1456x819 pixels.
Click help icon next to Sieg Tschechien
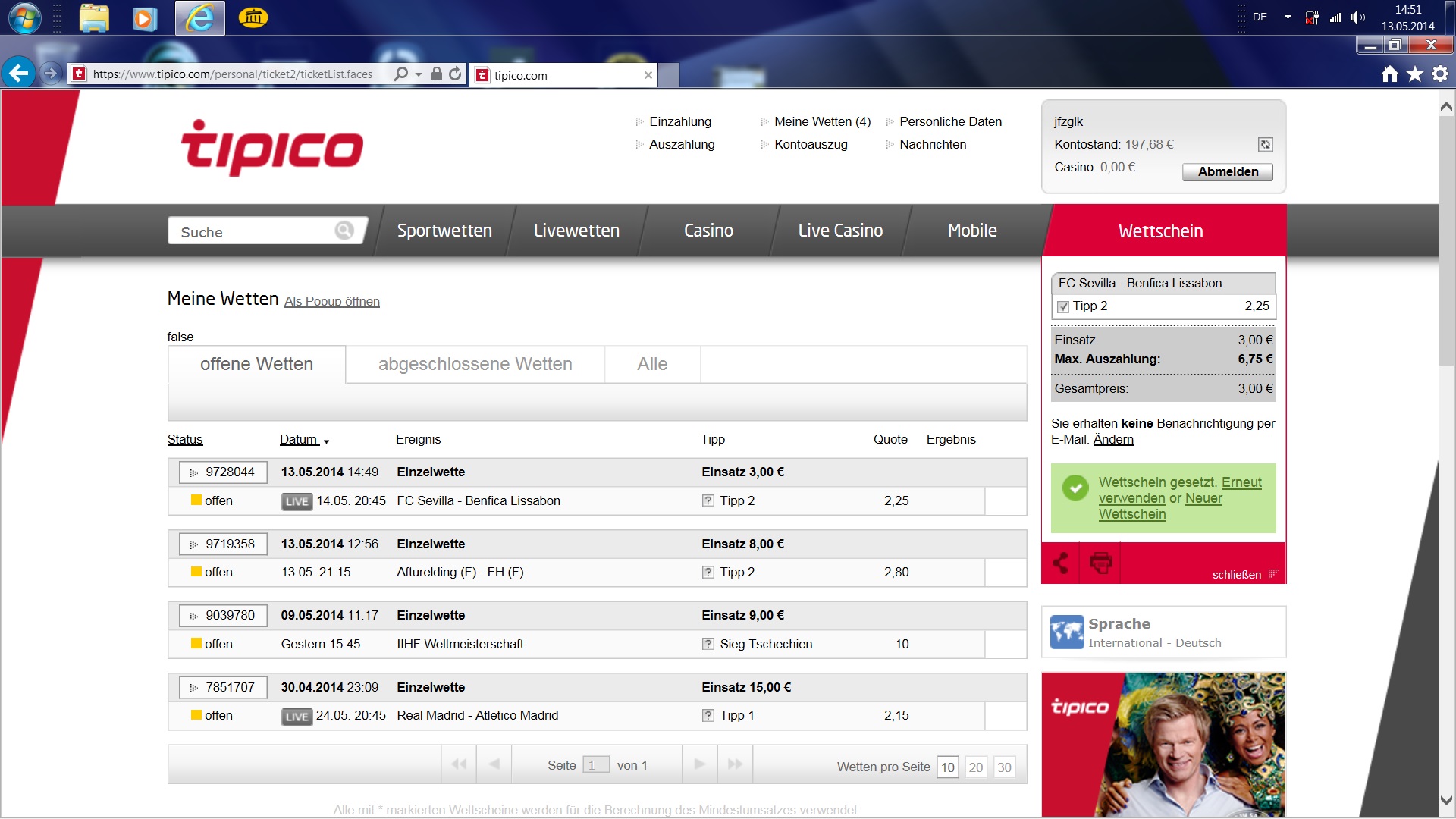pyautogui.click(x=708, y=644)
